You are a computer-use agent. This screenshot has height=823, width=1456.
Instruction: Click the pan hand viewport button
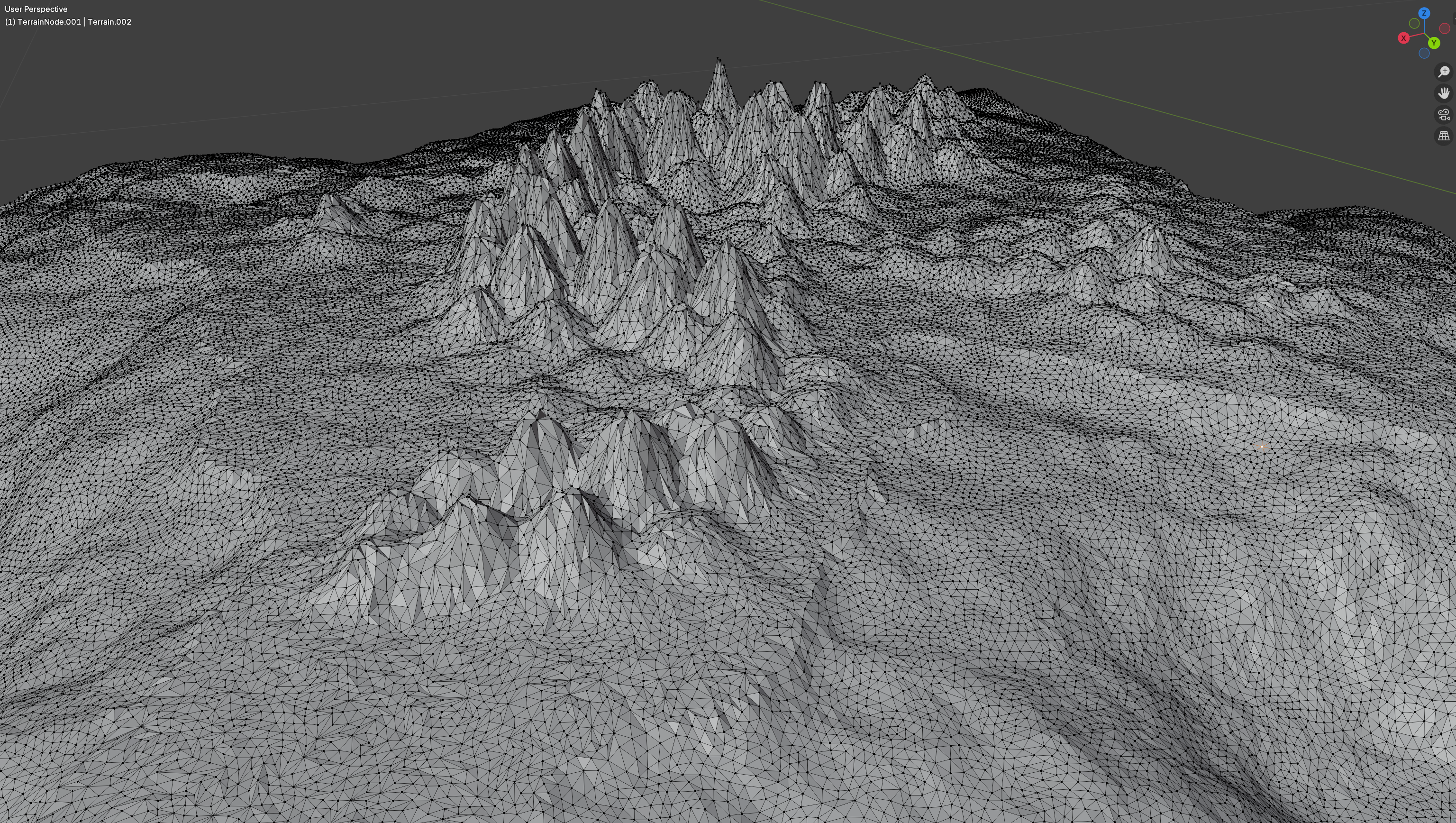pos(1444,93)
